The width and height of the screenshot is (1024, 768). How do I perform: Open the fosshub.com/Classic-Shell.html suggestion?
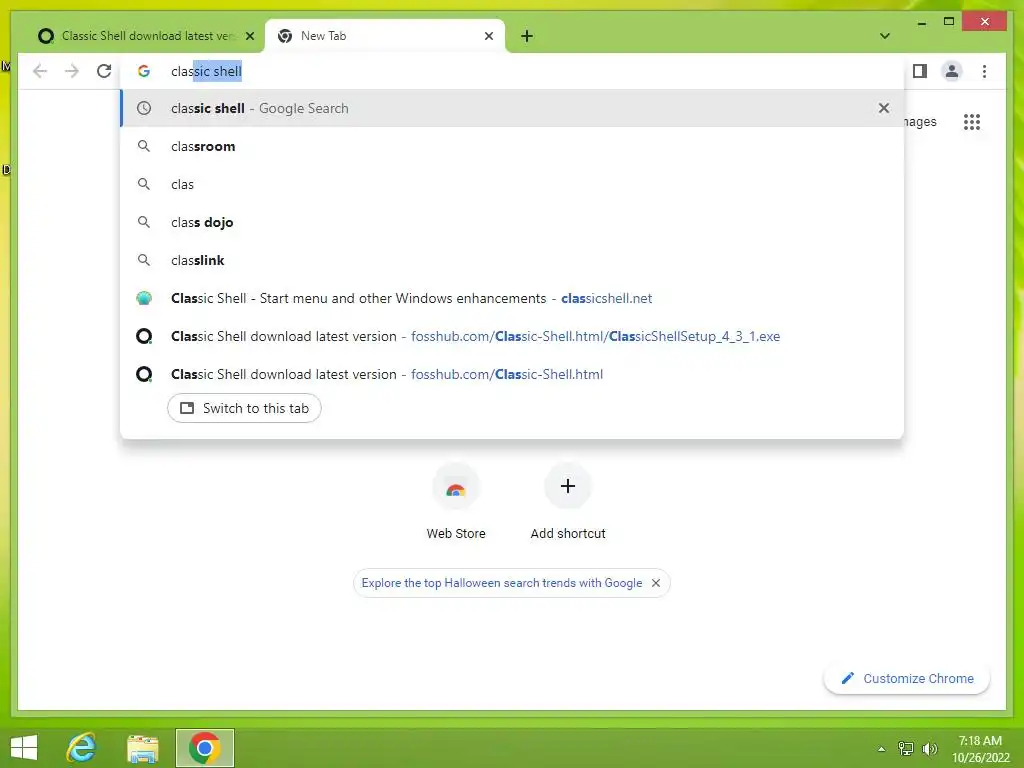[512, 374]
